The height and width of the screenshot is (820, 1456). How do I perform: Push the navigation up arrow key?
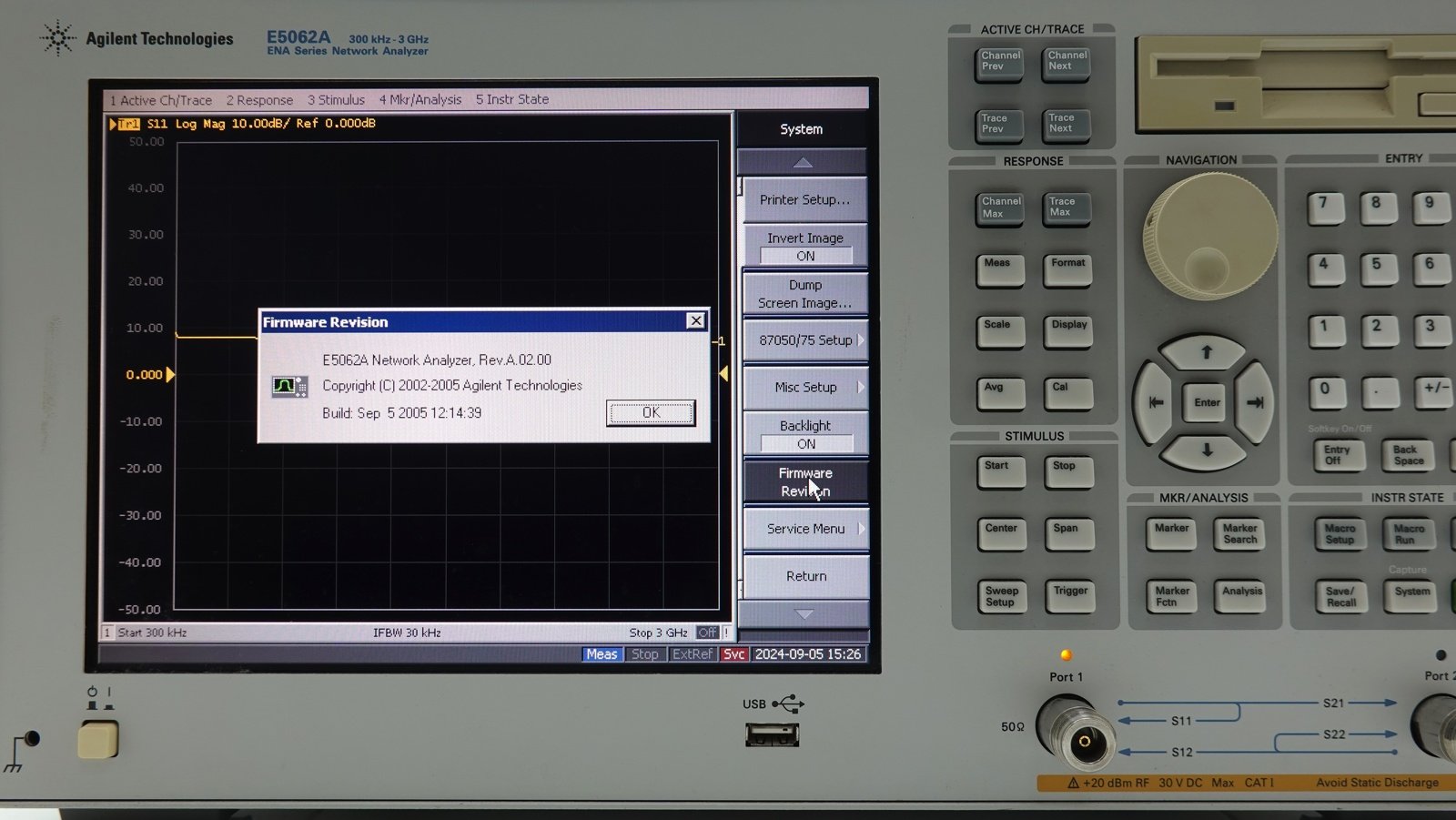tap(1207, 352)
